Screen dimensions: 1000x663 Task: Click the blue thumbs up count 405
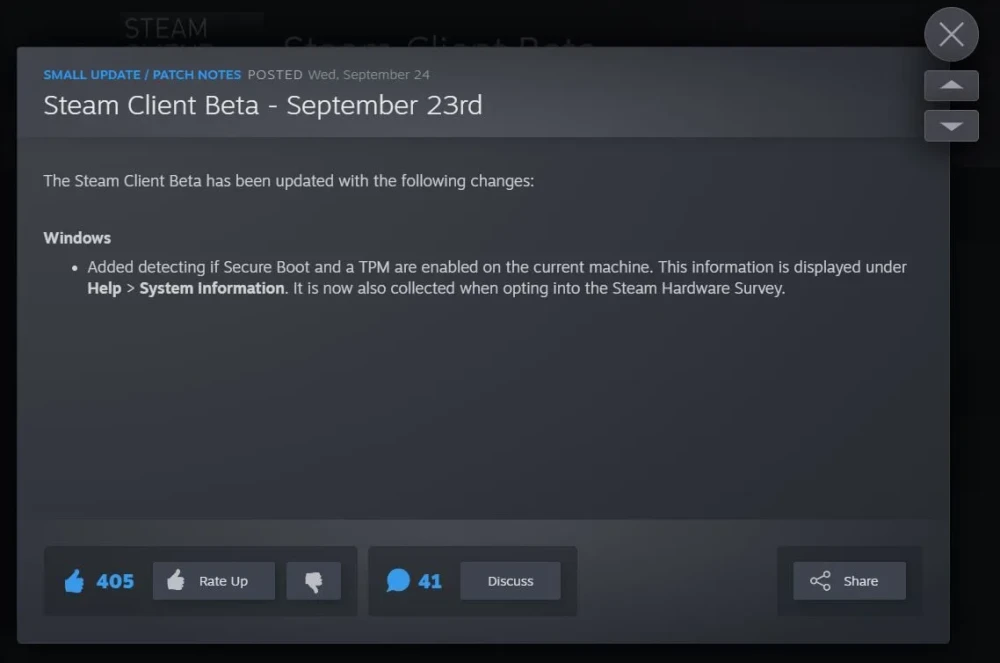pyautogui.click(x=99, y=581)
